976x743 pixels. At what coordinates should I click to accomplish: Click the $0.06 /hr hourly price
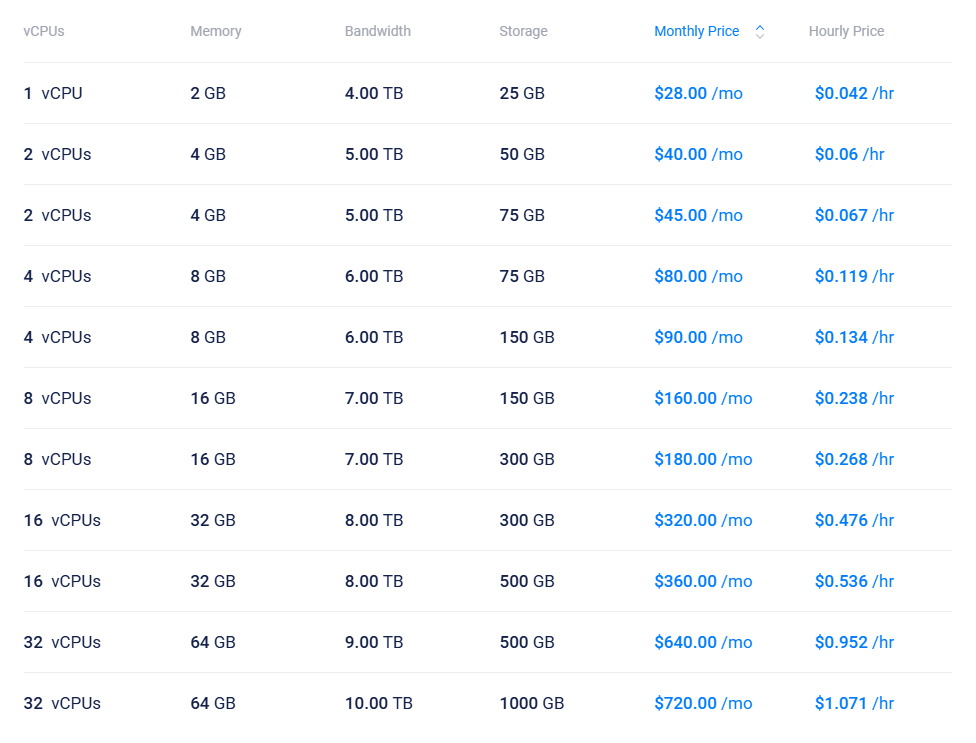(x=849, y=154)
